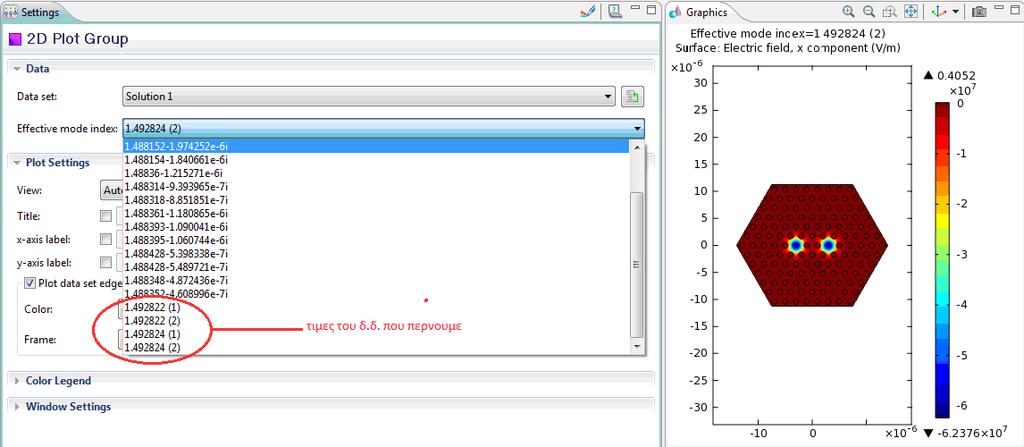Click the coordinate axes view icon
Viewport: 1024px width, 447px height.
coord(938,12)
